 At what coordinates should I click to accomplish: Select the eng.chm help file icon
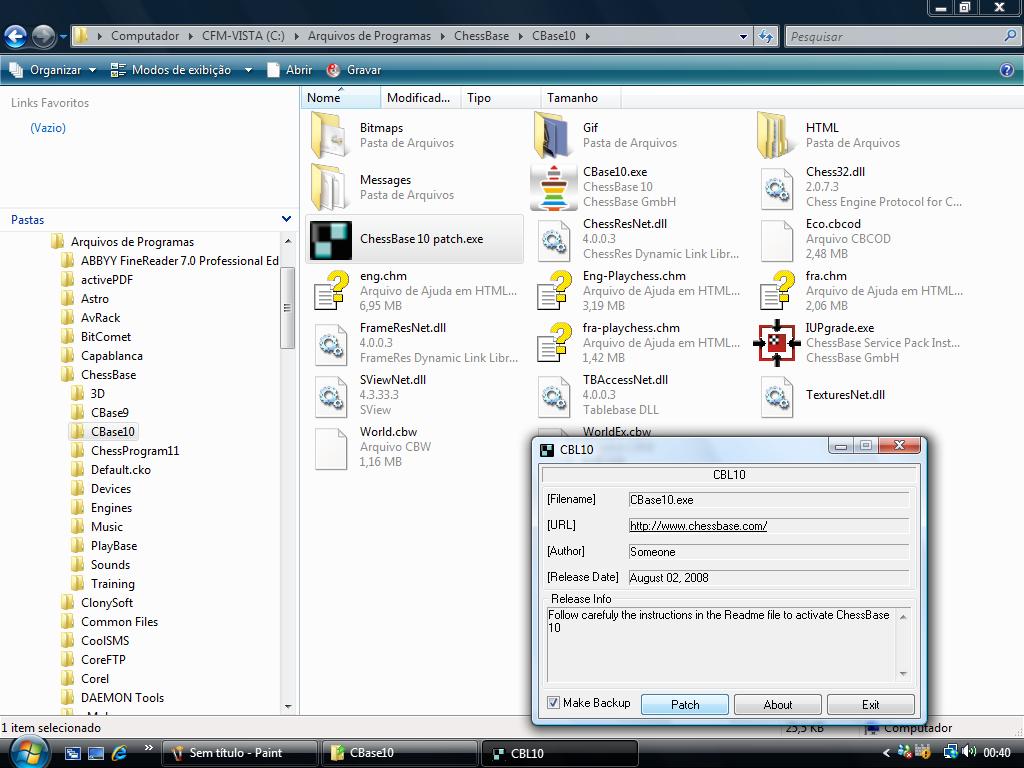[x=331, y=291]
